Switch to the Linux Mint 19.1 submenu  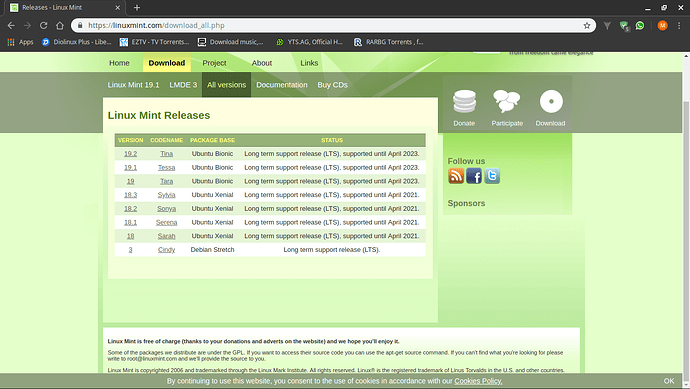pyautogui.click(x=133, y=84)
